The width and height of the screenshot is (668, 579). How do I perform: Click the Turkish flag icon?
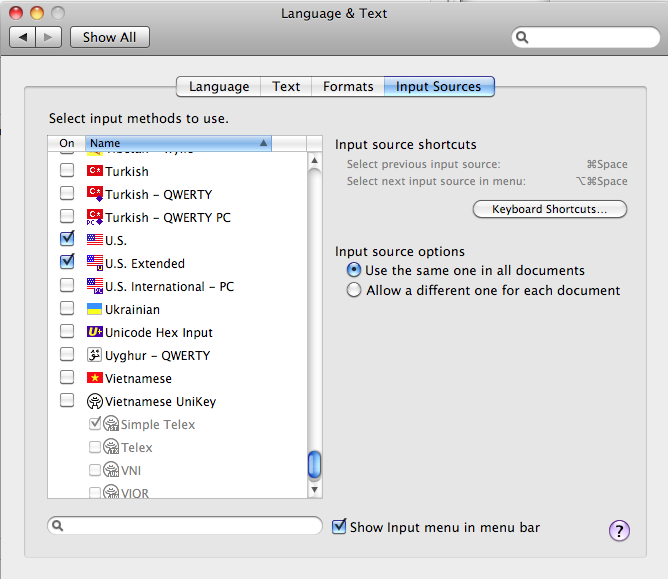tap(95, 171)
